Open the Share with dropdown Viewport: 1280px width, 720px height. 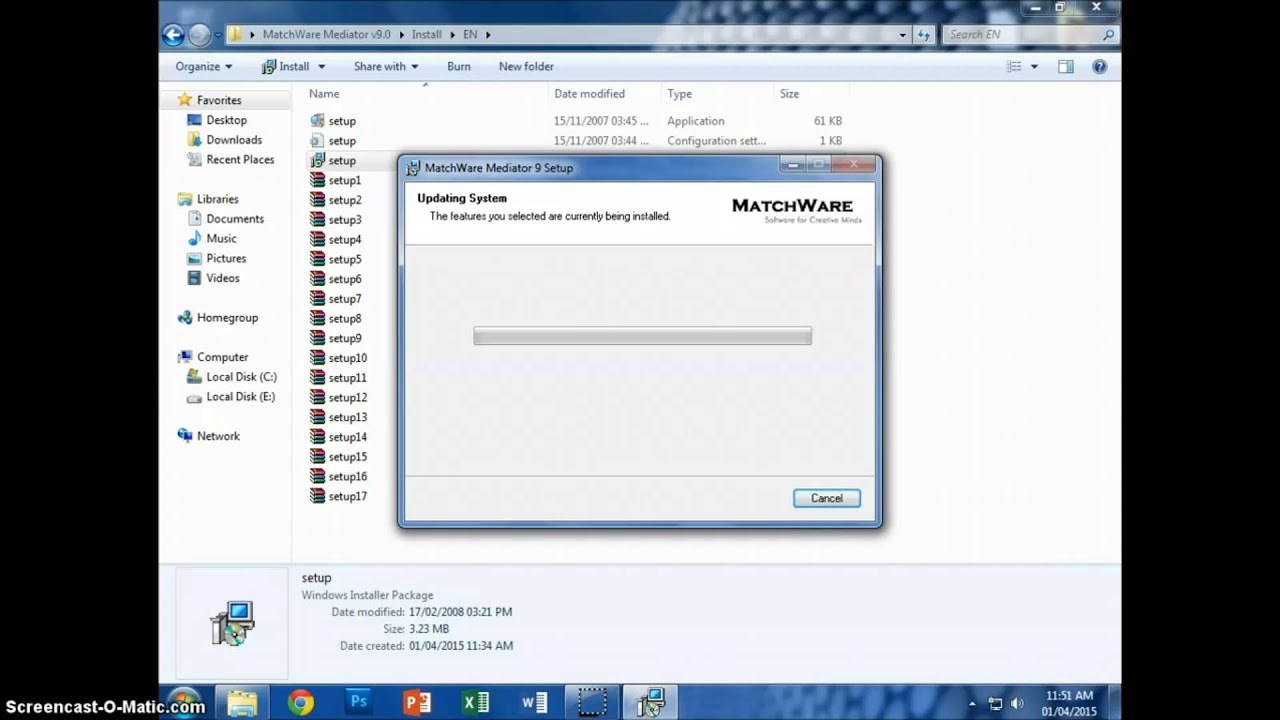[x=386, y=66]
